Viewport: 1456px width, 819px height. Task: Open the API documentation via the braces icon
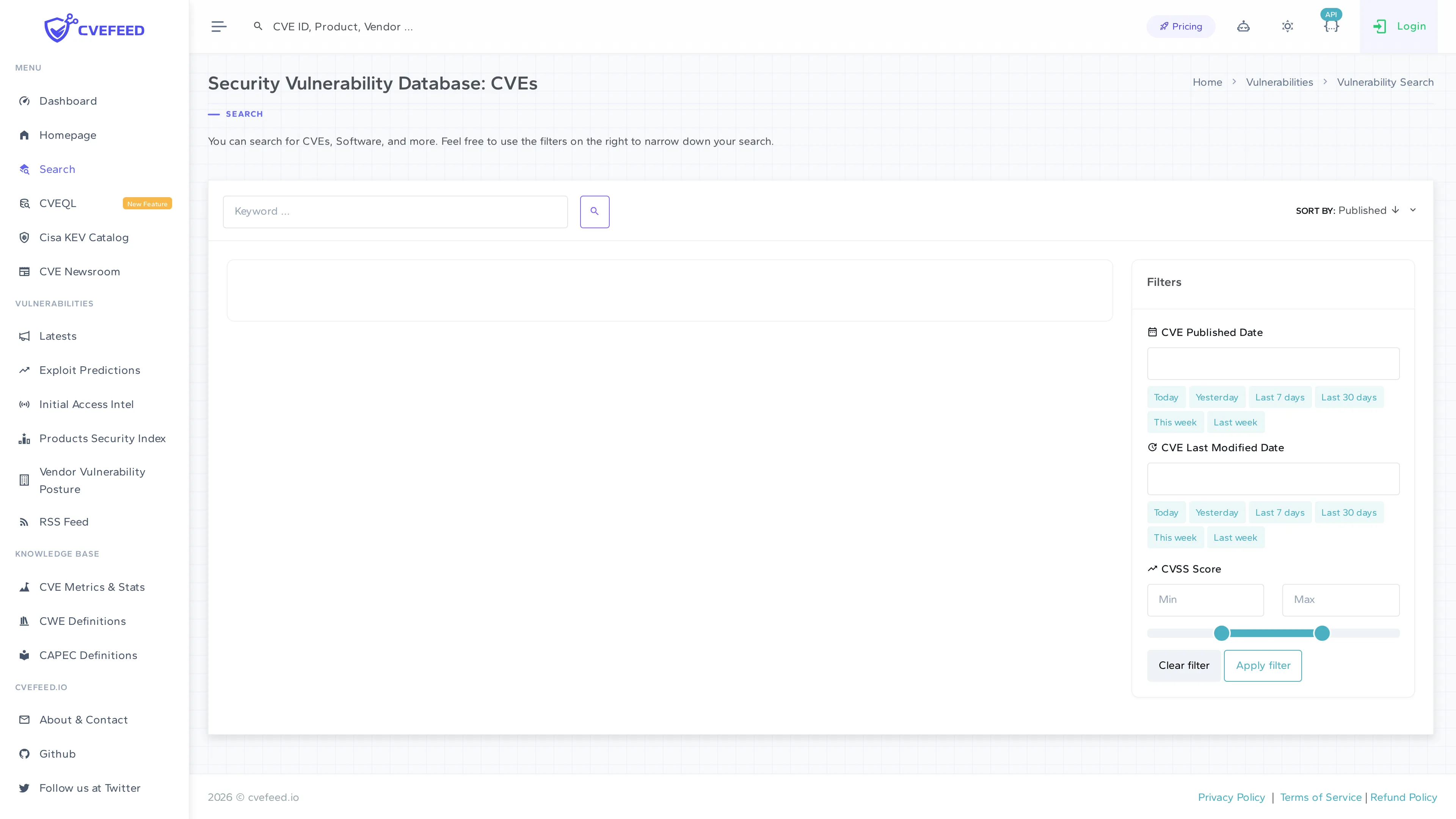pos(1332,26)
